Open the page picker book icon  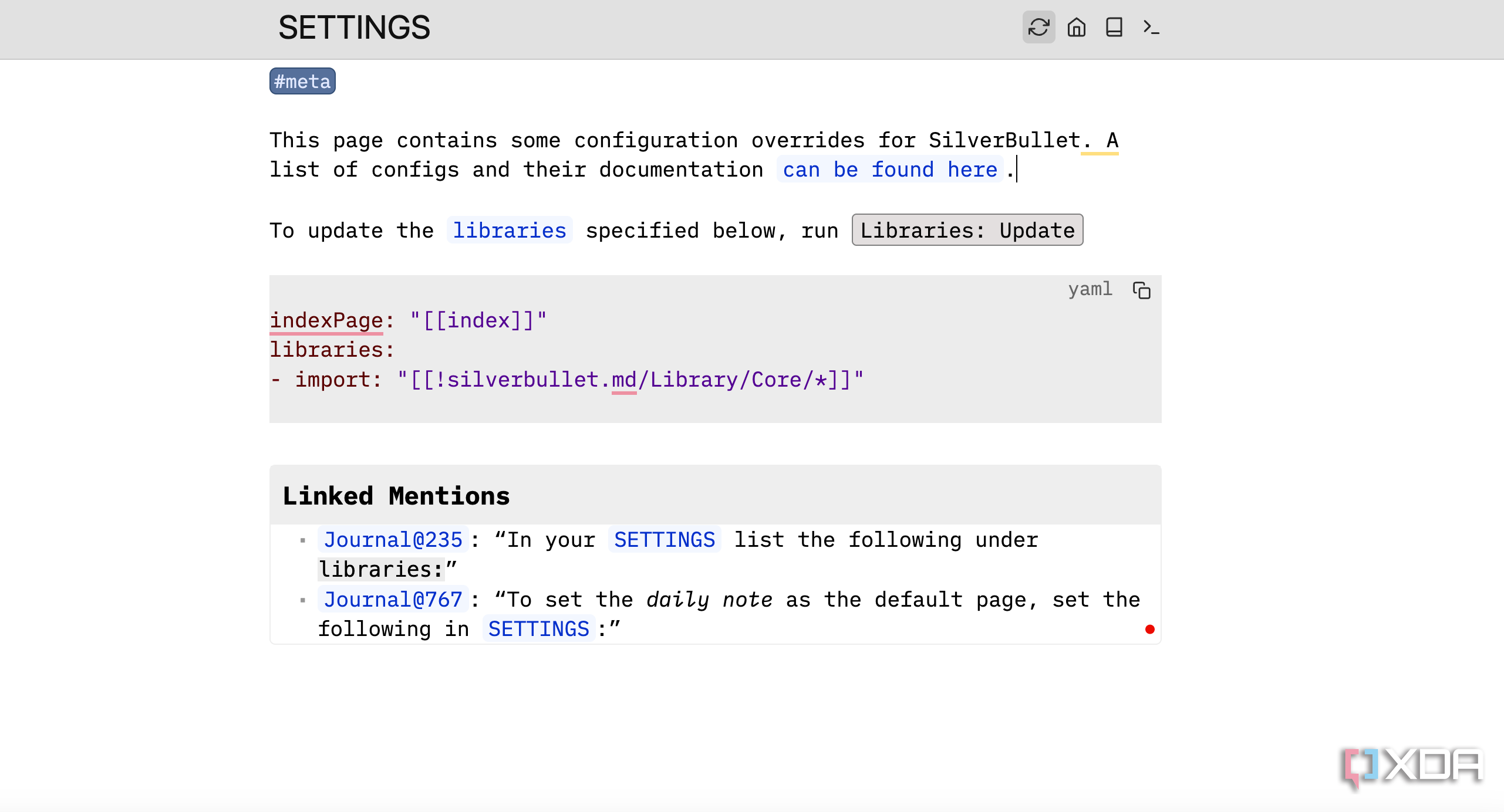pyautogui.click(x=1114, y=27)
